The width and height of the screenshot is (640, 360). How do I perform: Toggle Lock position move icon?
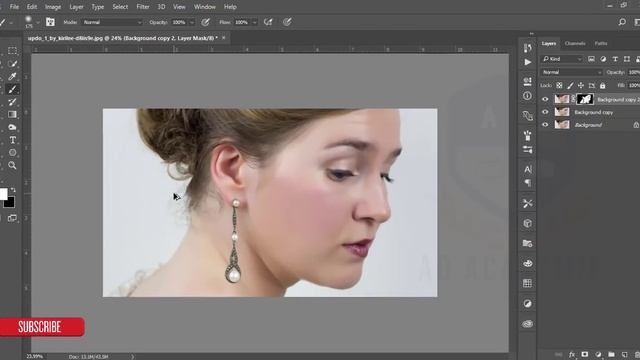click(581, 85)
